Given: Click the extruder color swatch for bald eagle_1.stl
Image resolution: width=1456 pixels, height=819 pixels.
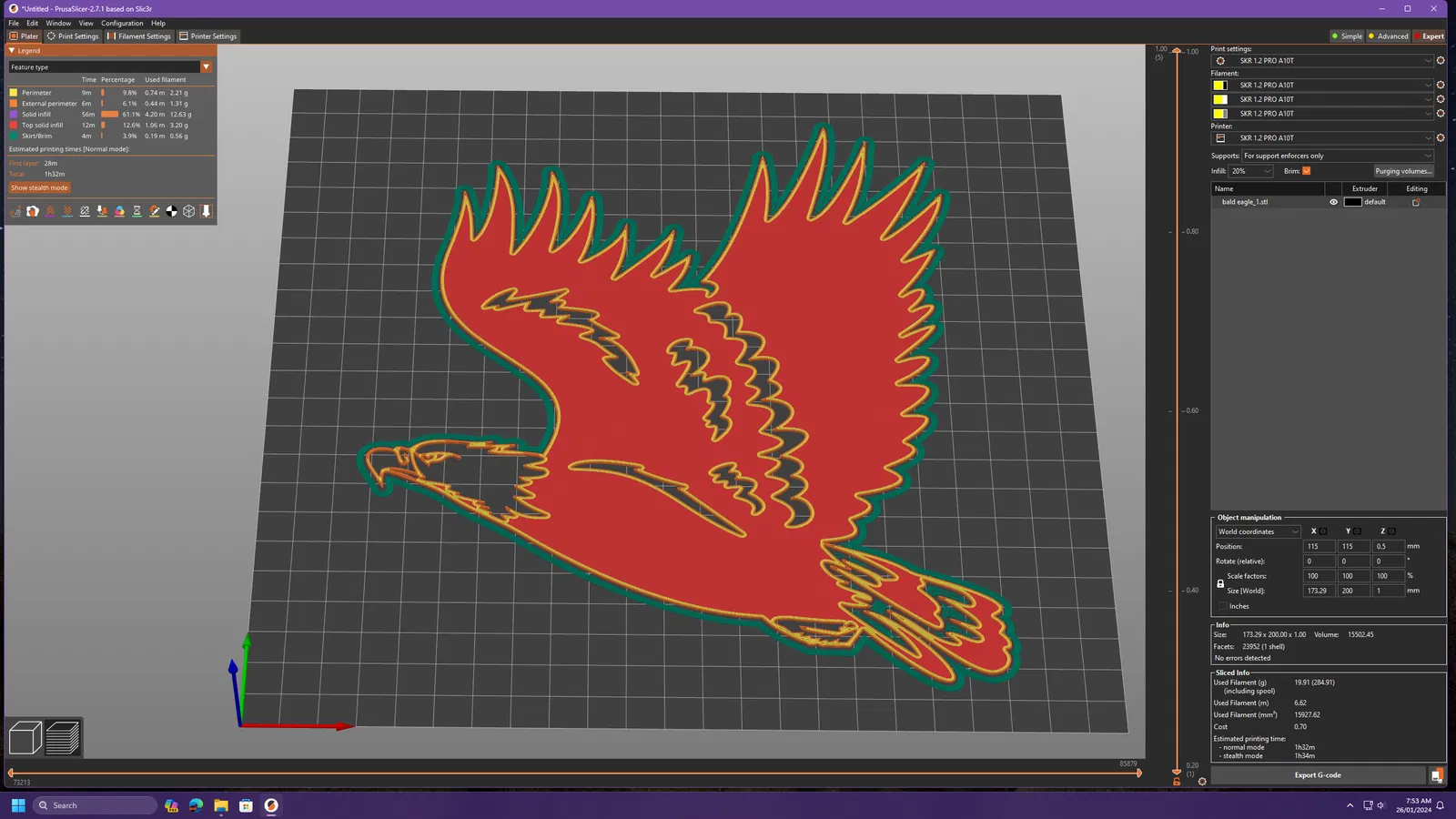Looking at the screenshot, I should click(1352, 202).
